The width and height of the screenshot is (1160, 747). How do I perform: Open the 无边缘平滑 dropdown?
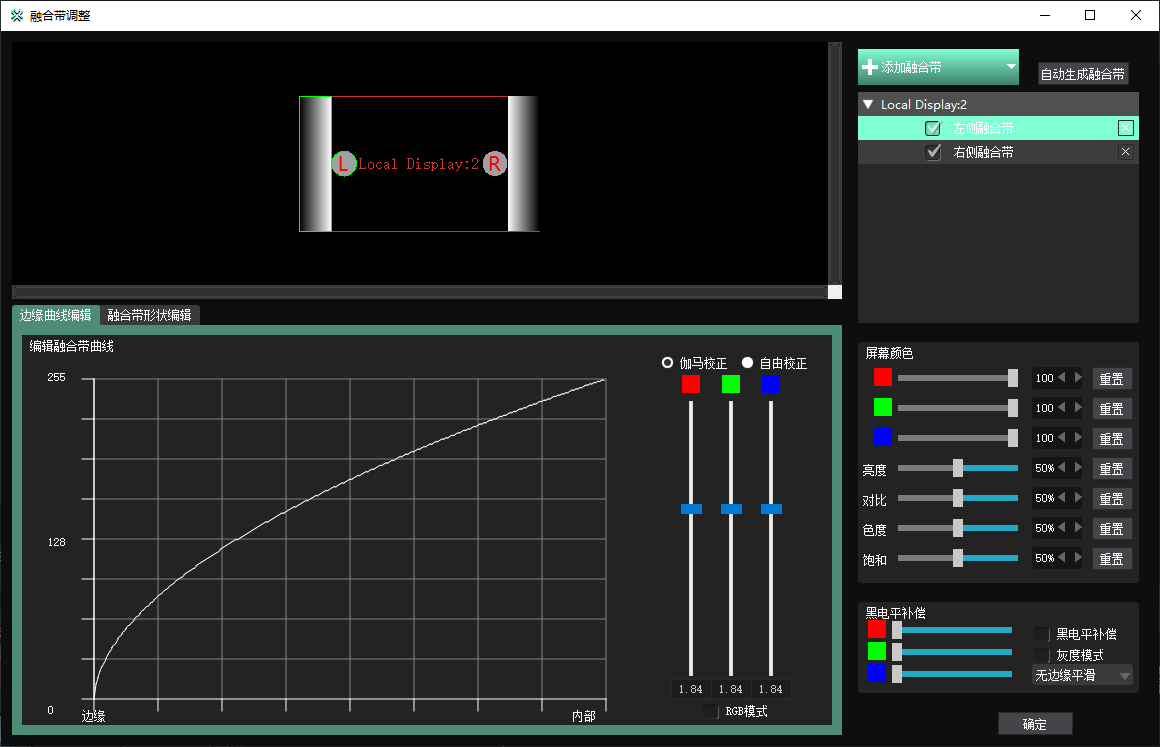(1082, 676)
